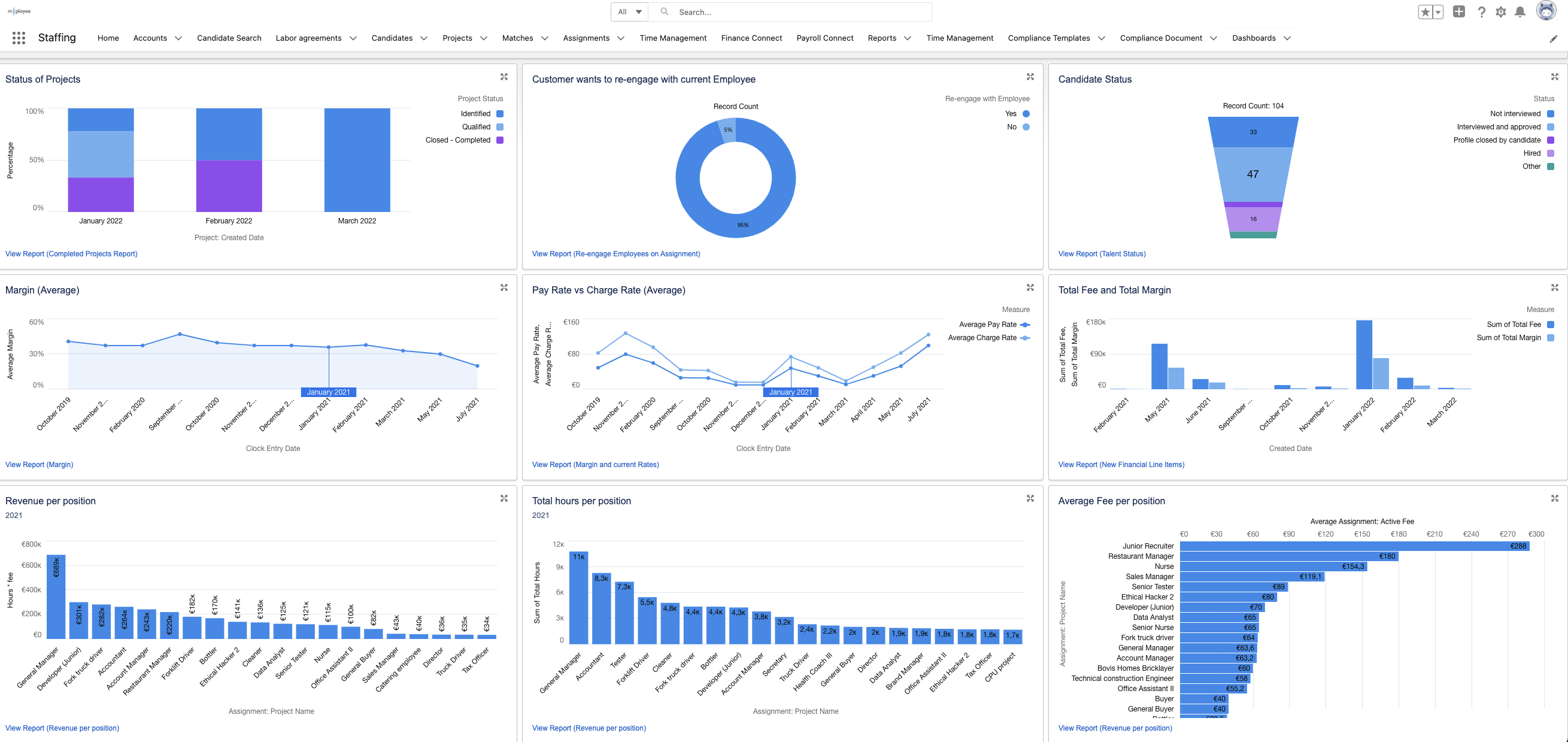Toggle the Other status legend swatch
The image size is (1568, 742).
point(1551,166)
